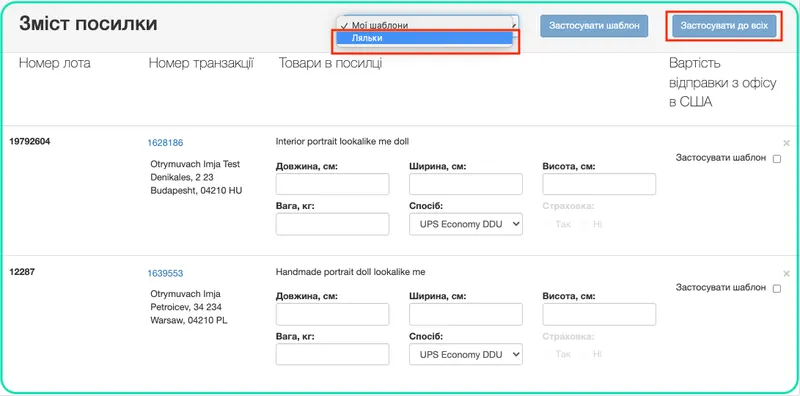Focus the Висота field for lot 12287
This screenshot has height=396, width=800.
tap(599, 314)
